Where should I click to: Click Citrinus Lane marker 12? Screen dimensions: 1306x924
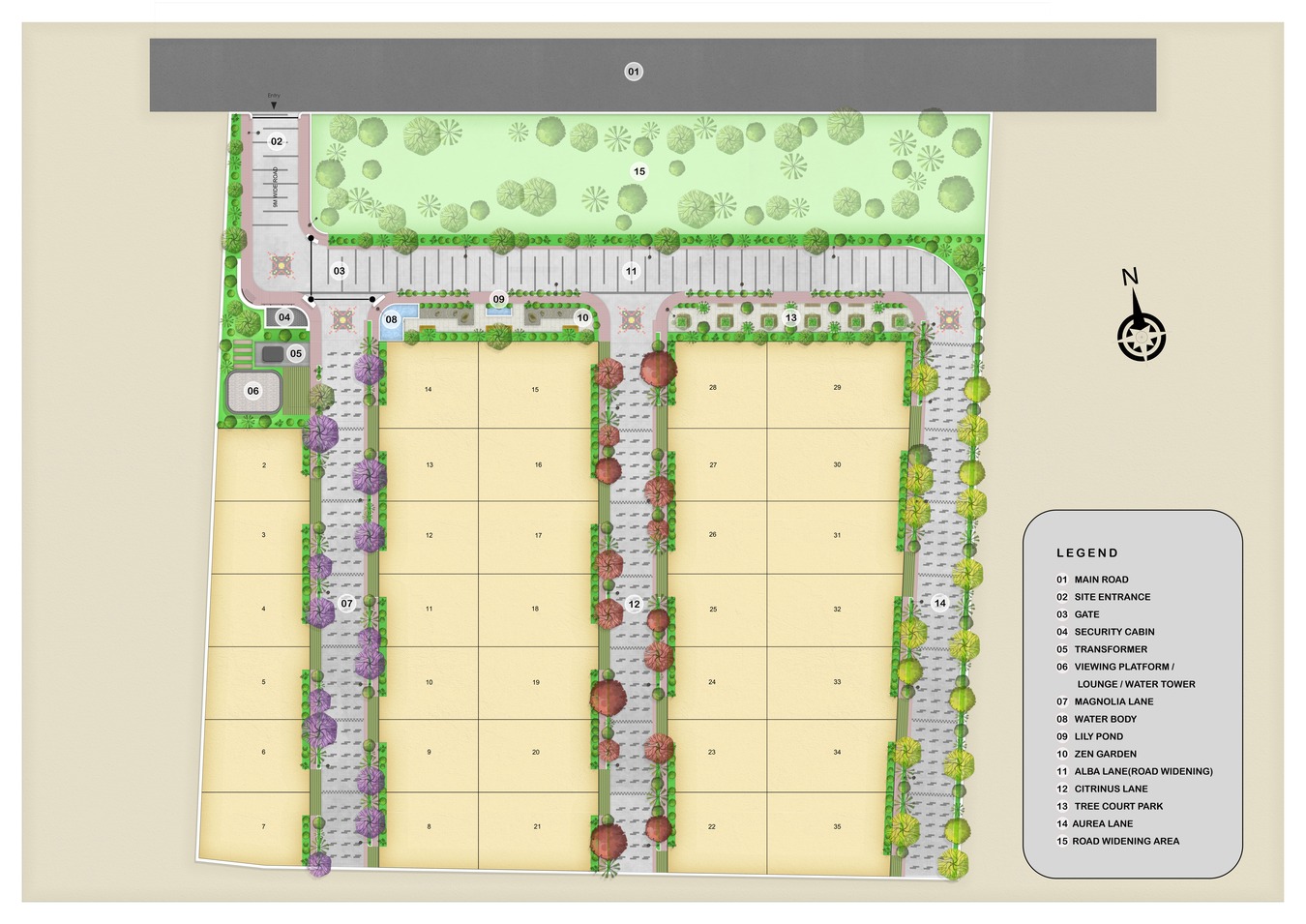pos(634,605)
